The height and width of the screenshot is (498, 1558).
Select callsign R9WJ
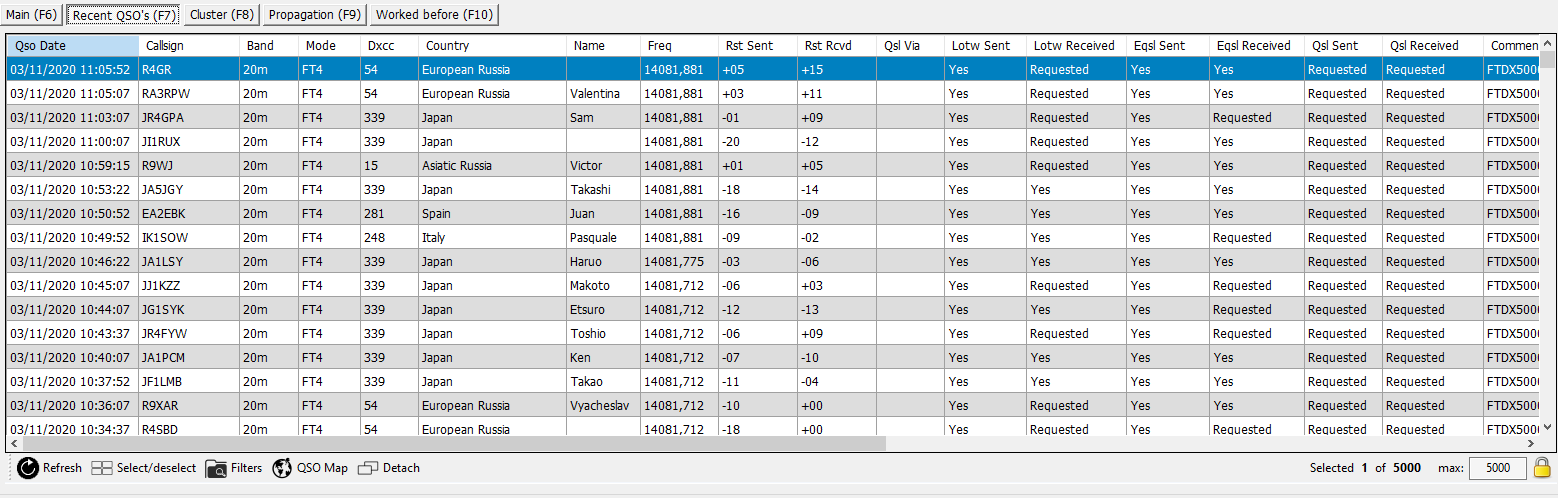point(159,166)
